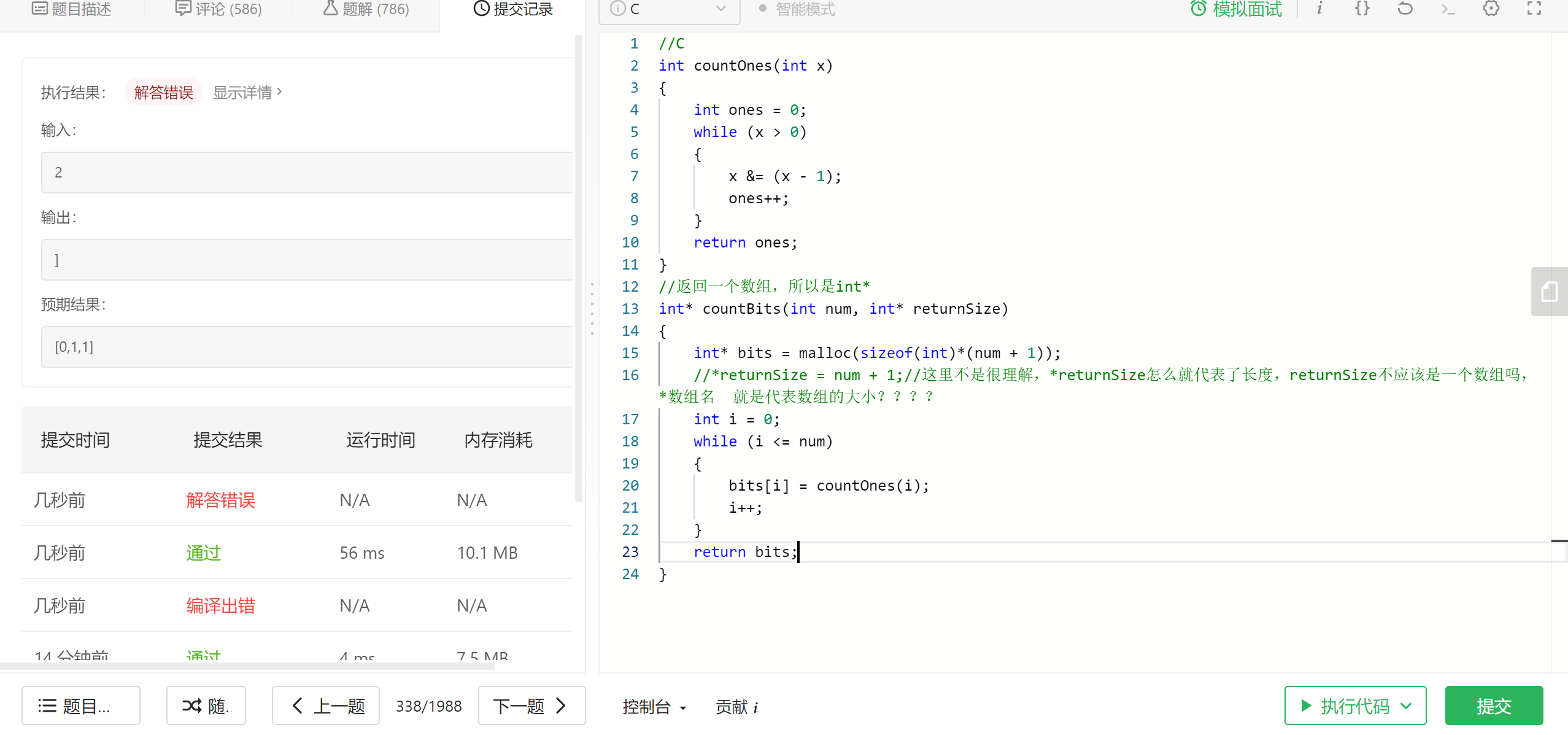Go to next problem 下一题
Viewport: 1568px width, 735px height.
click(530, 706)
